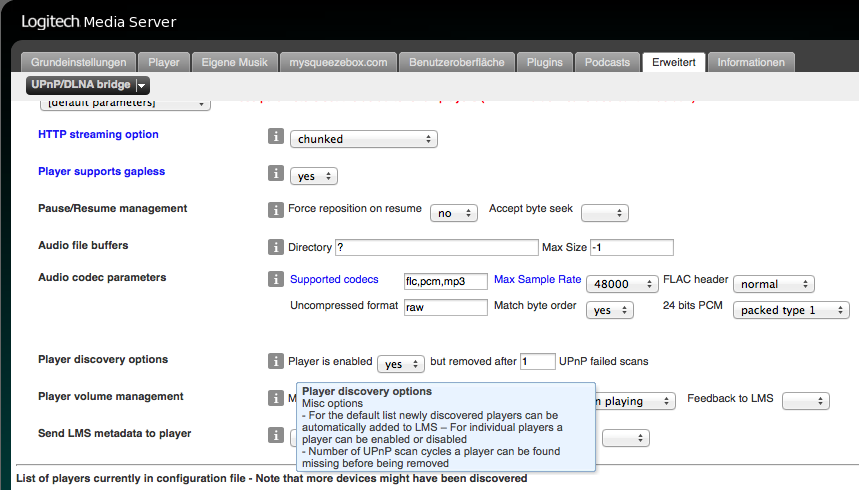Screen dimensions: 859x490
Task: Click info icon for Player volume management
Action: point(276,398)
